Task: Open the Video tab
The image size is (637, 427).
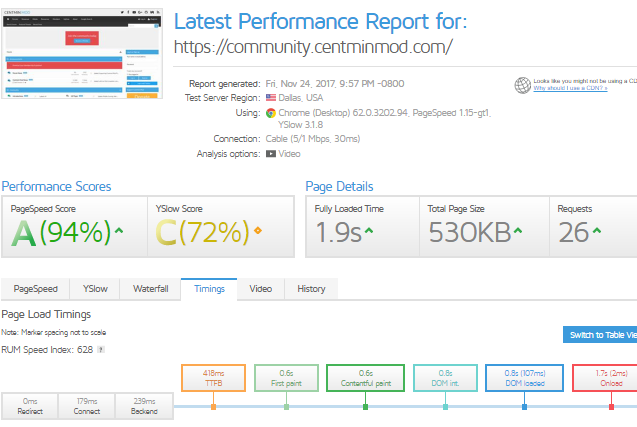Action: pos(260,289)
